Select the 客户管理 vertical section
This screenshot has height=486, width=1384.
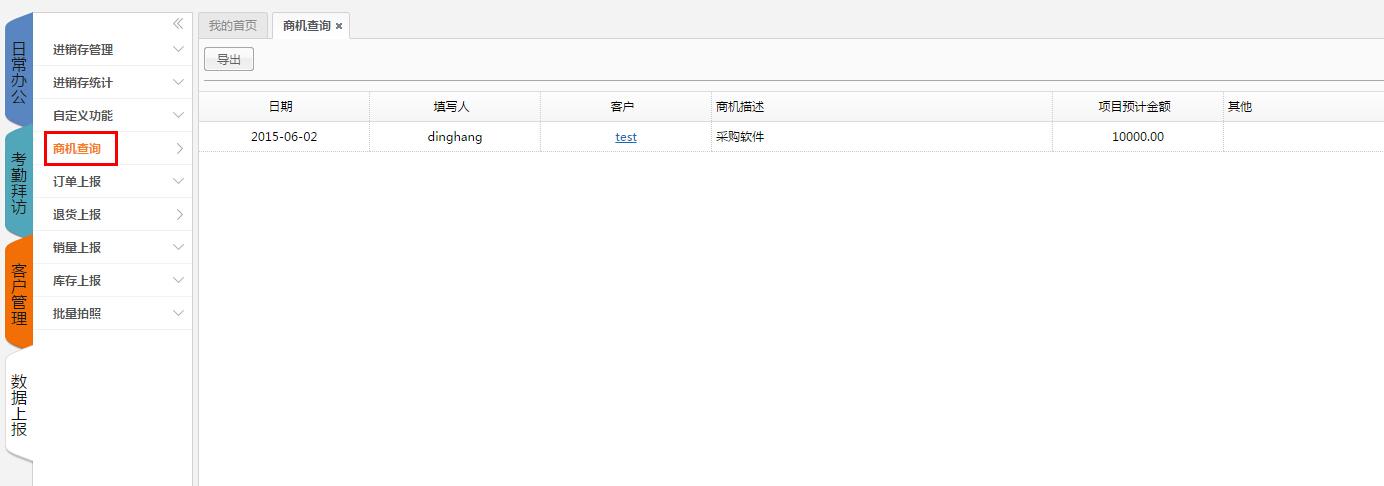click(19, 294)
